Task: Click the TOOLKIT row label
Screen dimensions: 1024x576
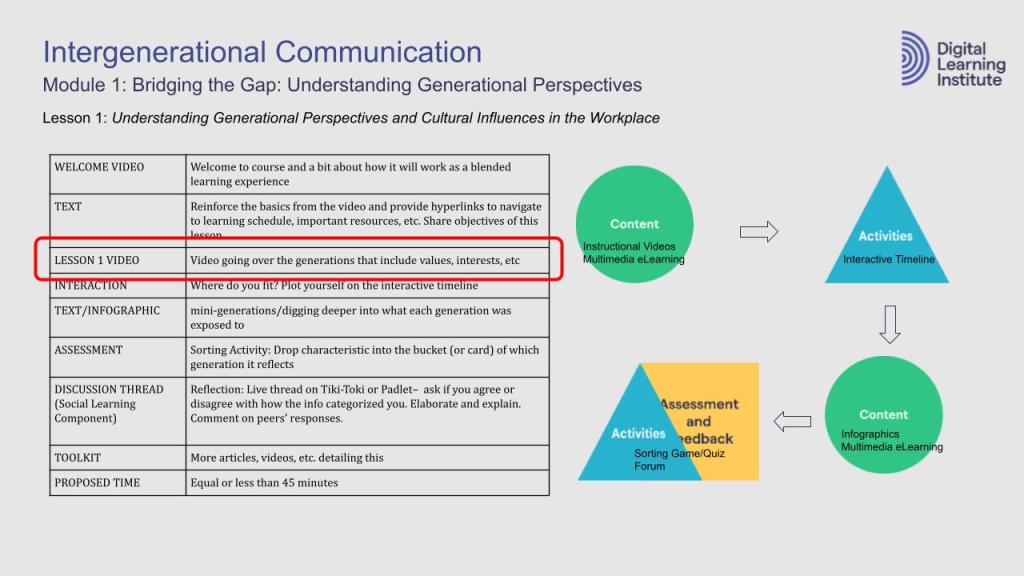Action: 118,458
